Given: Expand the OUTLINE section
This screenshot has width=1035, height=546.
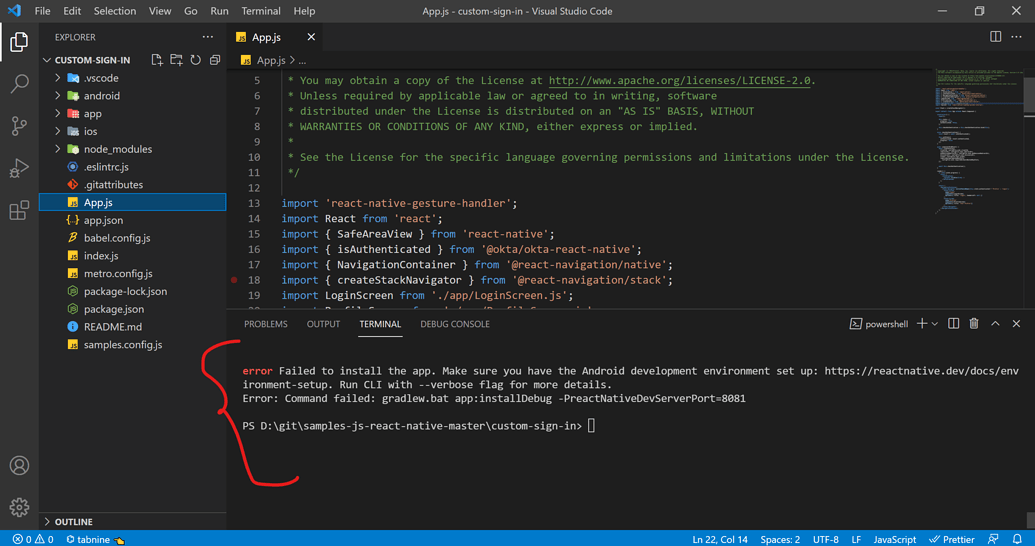Looking at the screenshot, I should click(x=74, y=522).
